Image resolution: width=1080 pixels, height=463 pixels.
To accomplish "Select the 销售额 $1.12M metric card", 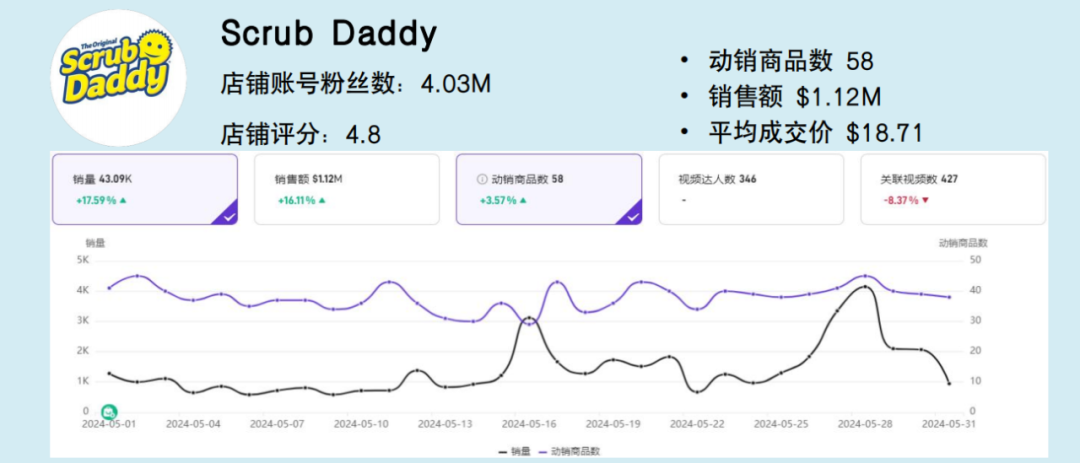I will coord(346,189).
